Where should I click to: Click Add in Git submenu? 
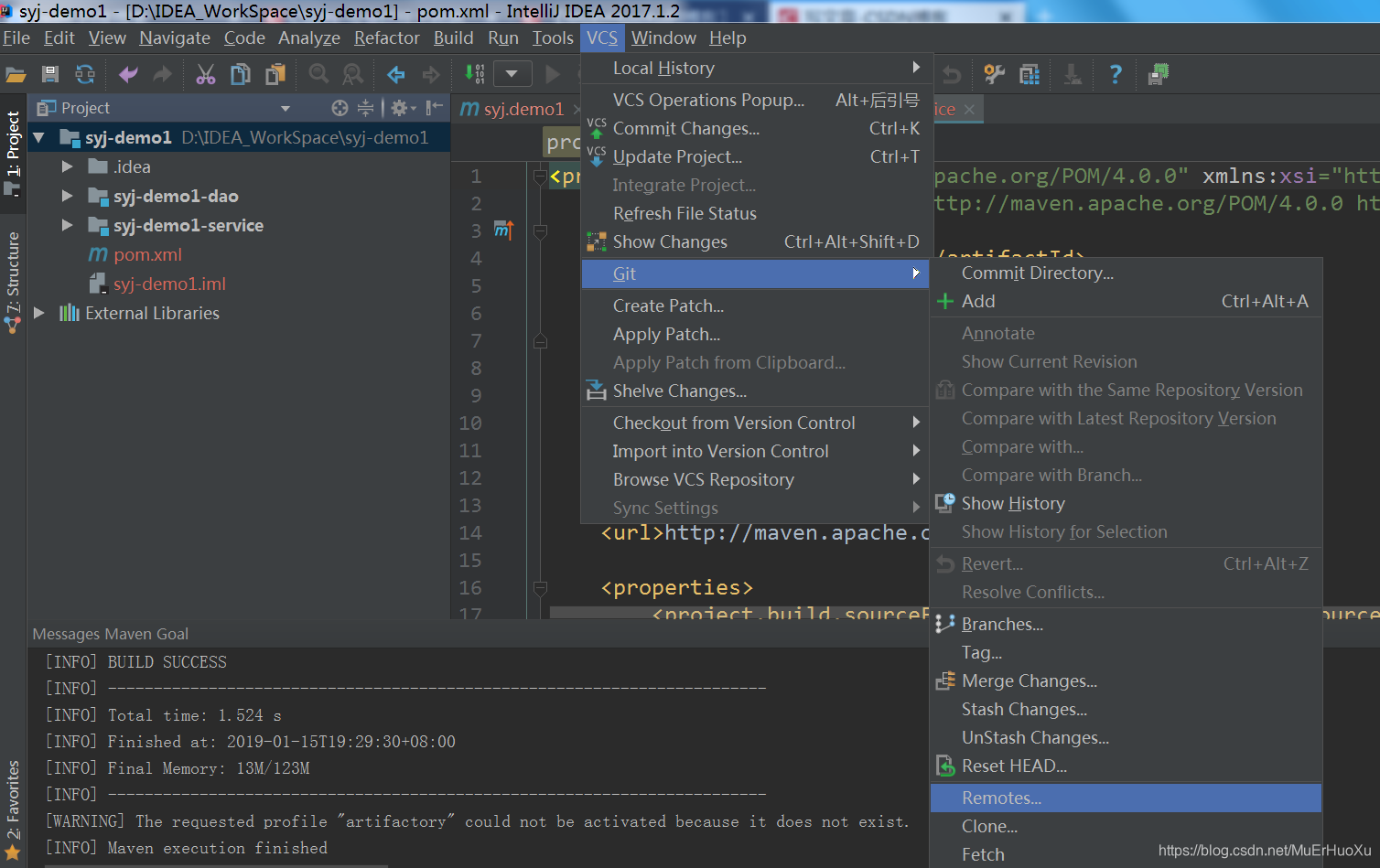coord(1126,301)
